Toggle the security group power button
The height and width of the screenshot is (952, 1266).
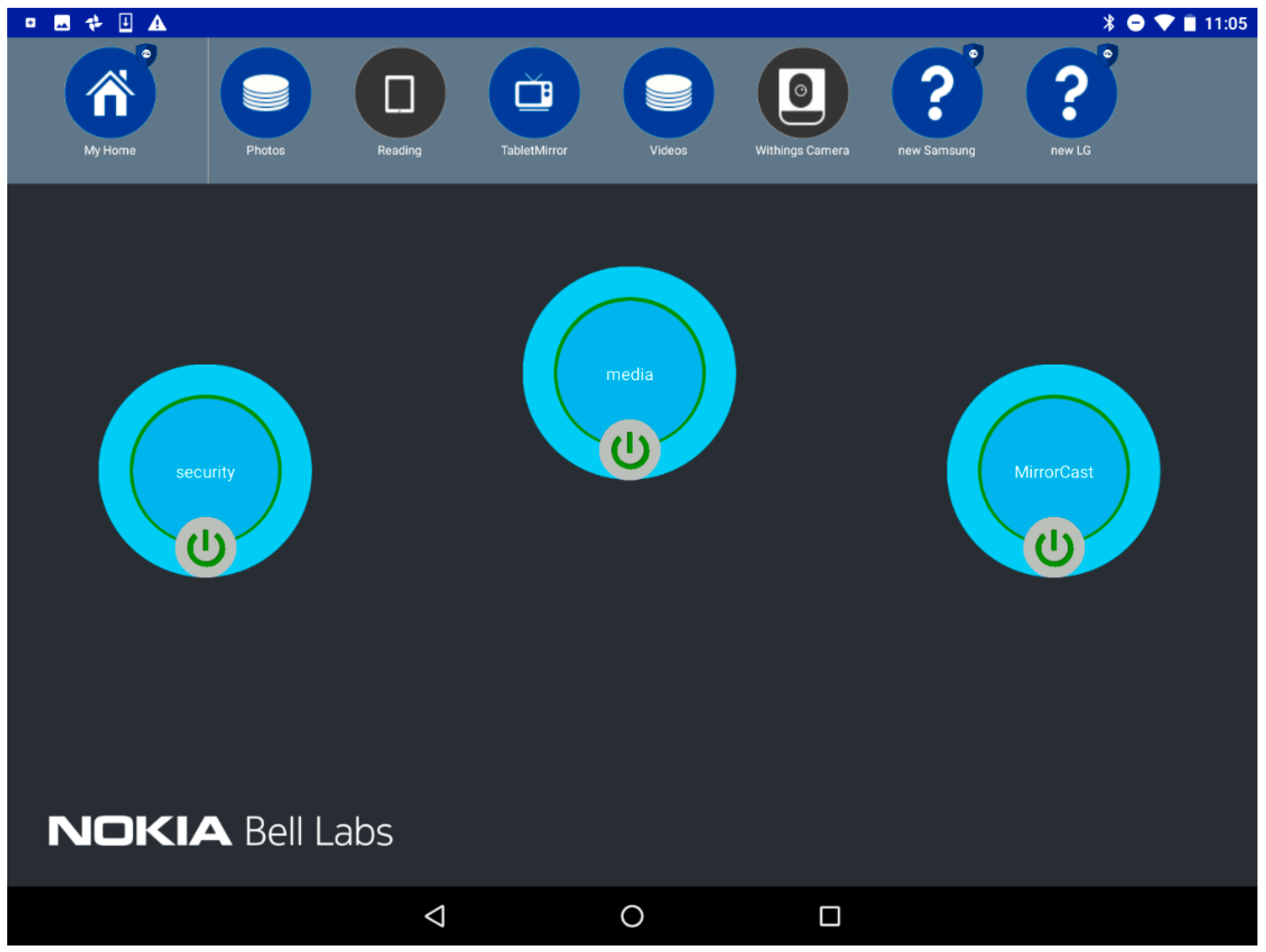(206, 547)
